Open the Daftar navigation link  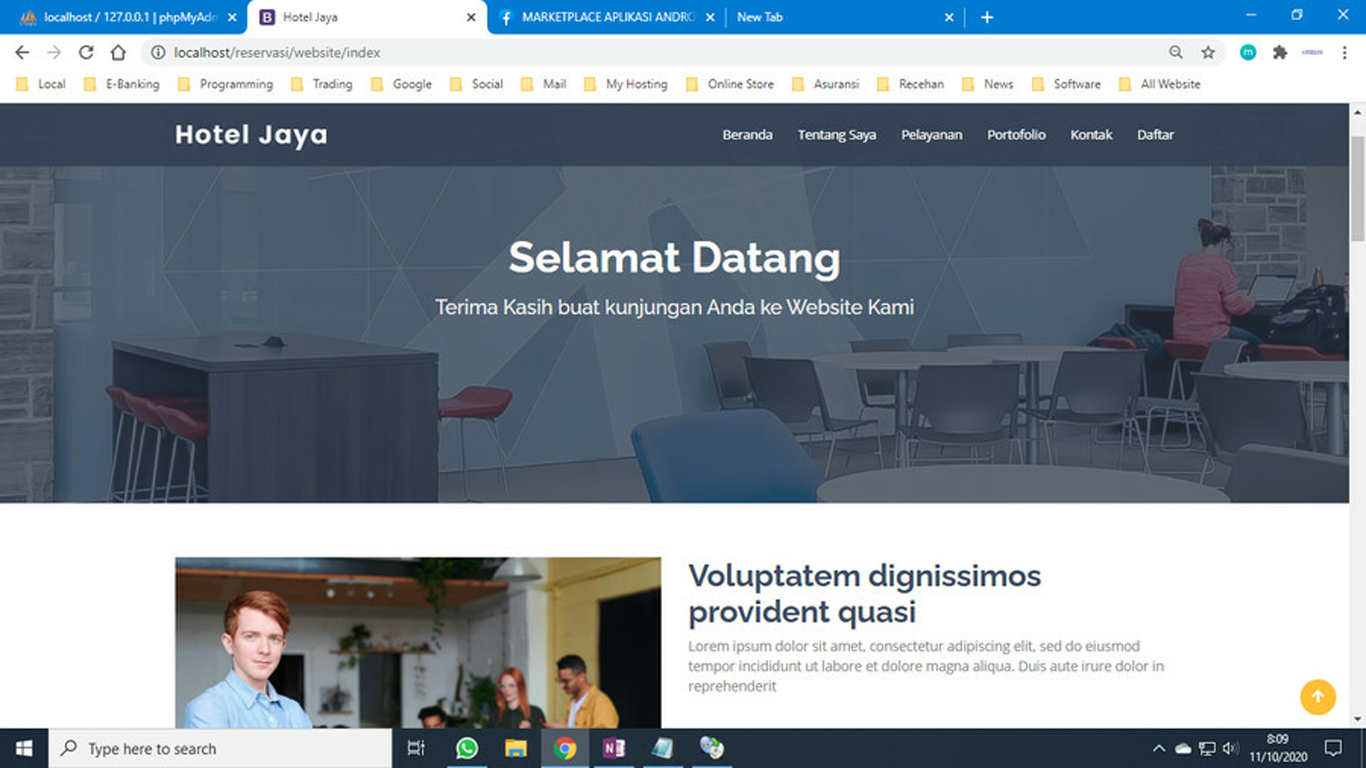click(x=1155, y=135)
